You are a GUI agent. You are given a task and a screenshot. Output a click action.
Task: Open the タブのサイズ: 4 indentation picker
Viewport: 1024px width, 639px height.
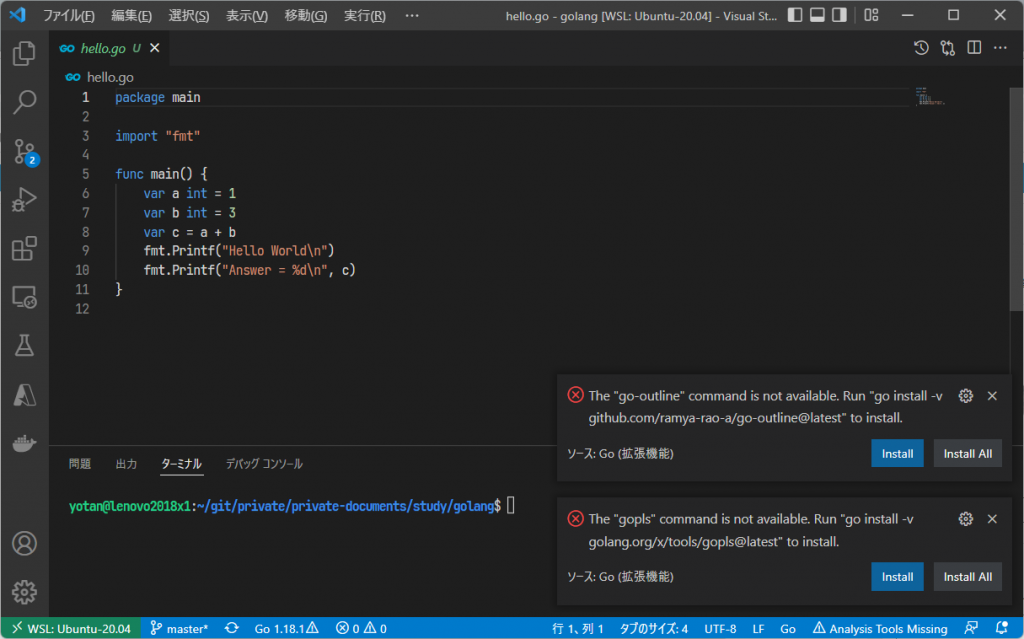(654, 629)
